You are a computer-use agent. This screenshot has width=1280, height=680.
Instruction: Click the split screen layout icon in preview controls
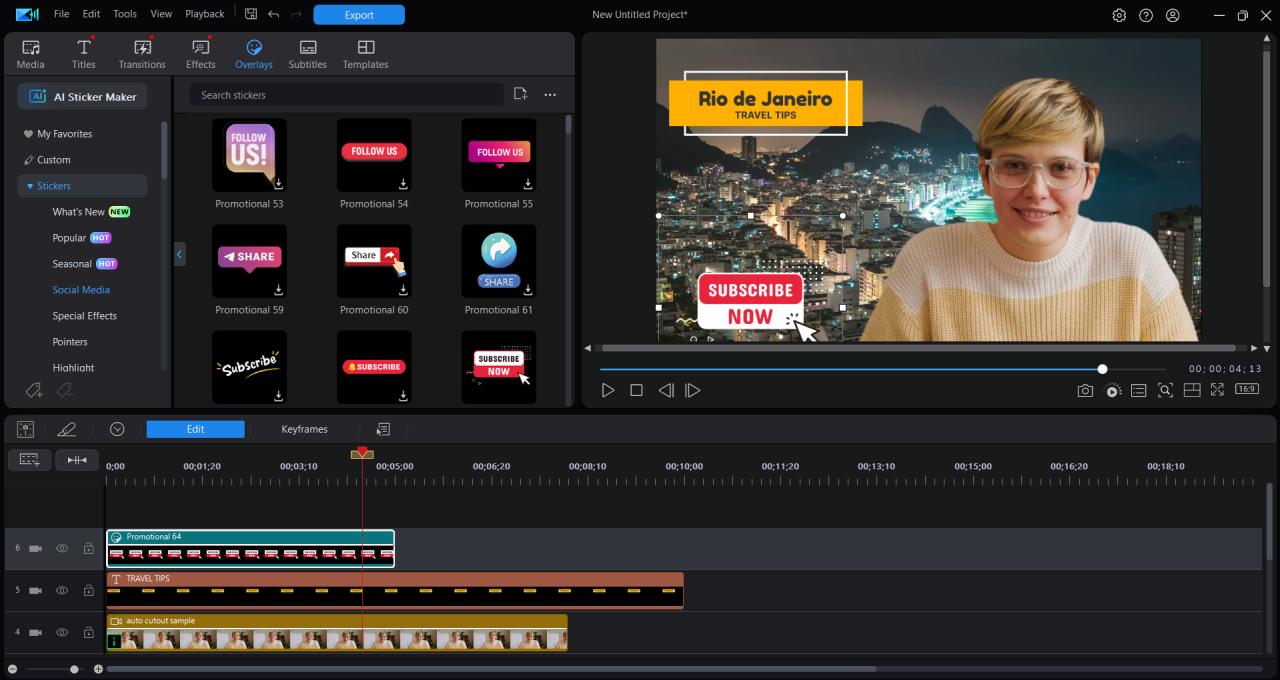pos(1192,390)
